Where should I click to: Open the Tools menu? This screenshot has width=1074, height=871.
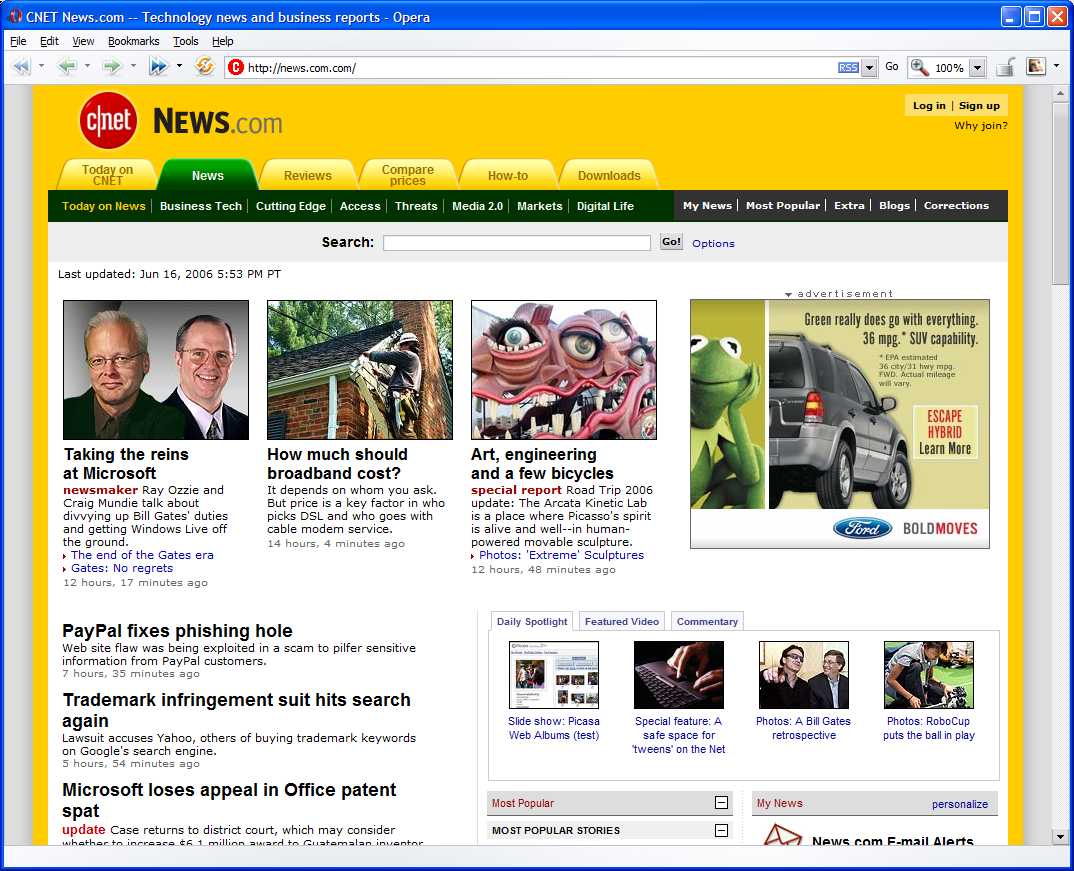(x=185, y=41)
